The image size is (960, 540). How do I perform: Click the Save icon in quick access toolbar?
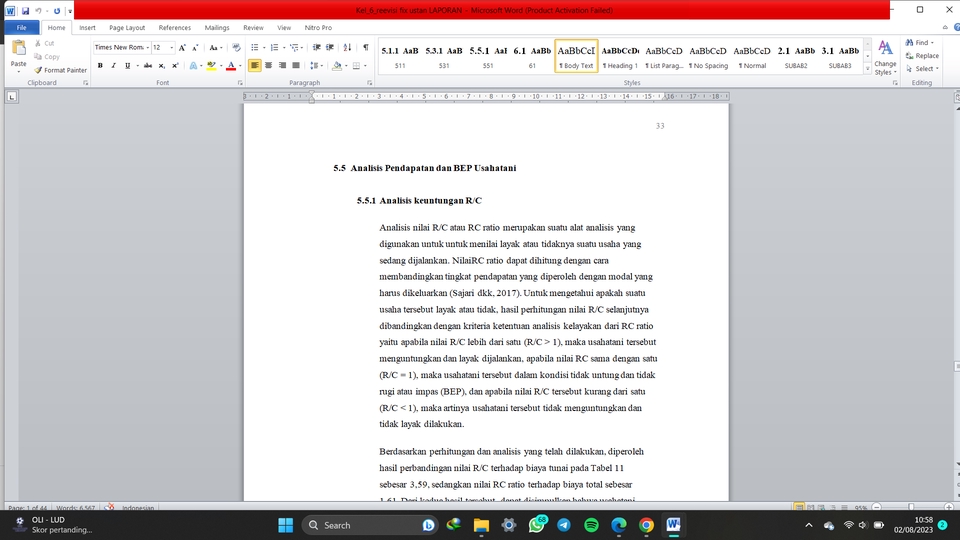pos(25,10)
